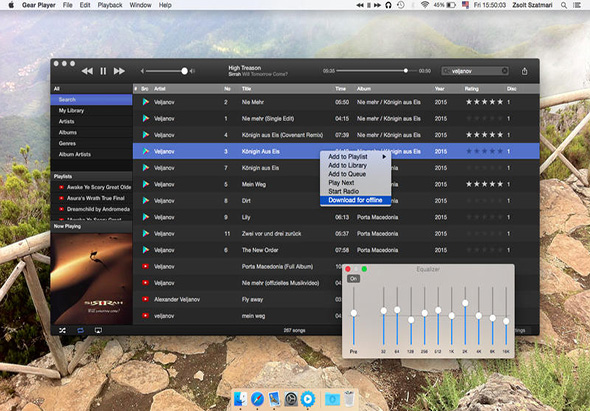Click the playlist icon for Asura's Wrath True Final
The image size is (590, 411).
tap(61, 198)
